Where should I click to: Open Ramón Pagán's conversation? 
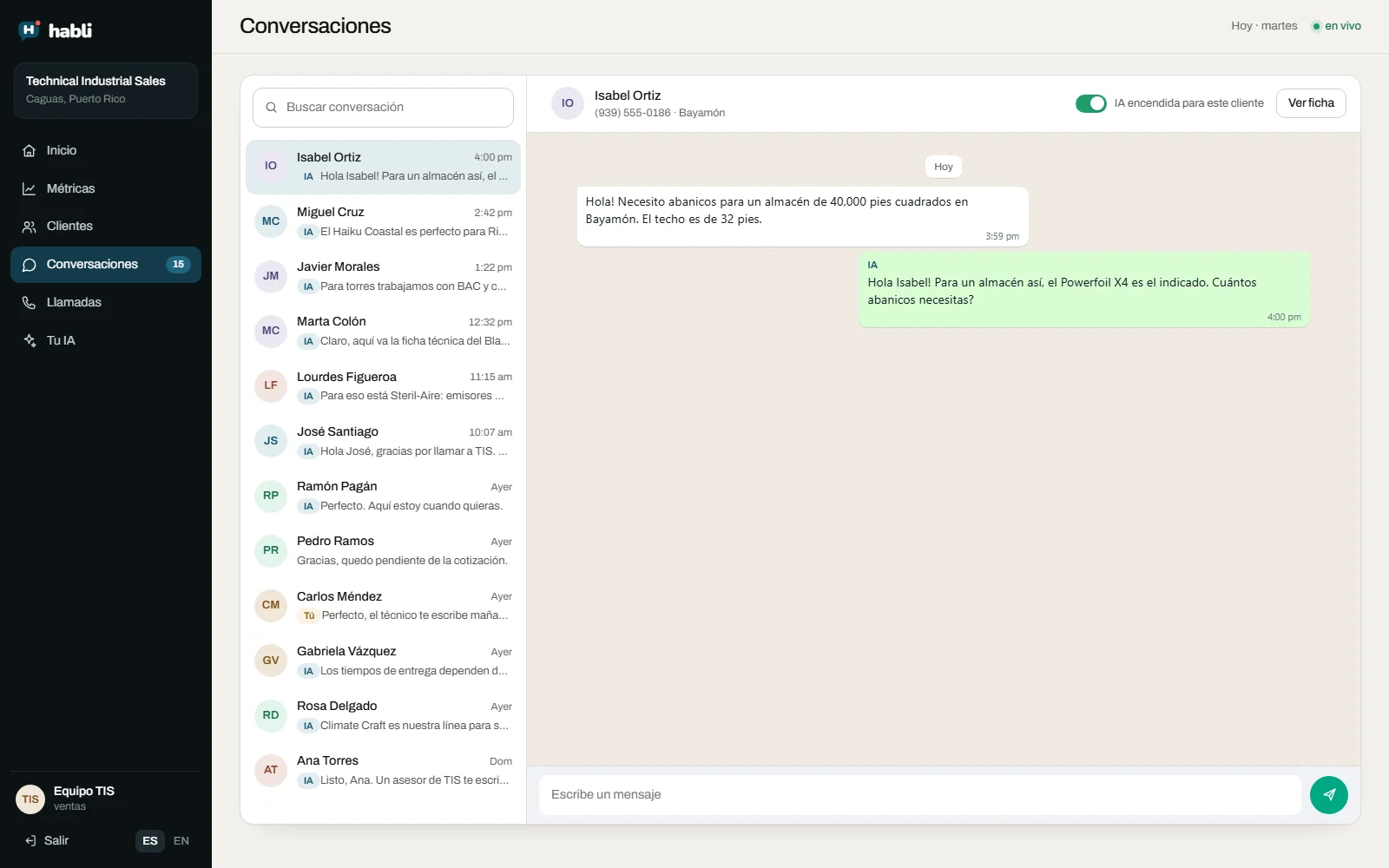383,496
